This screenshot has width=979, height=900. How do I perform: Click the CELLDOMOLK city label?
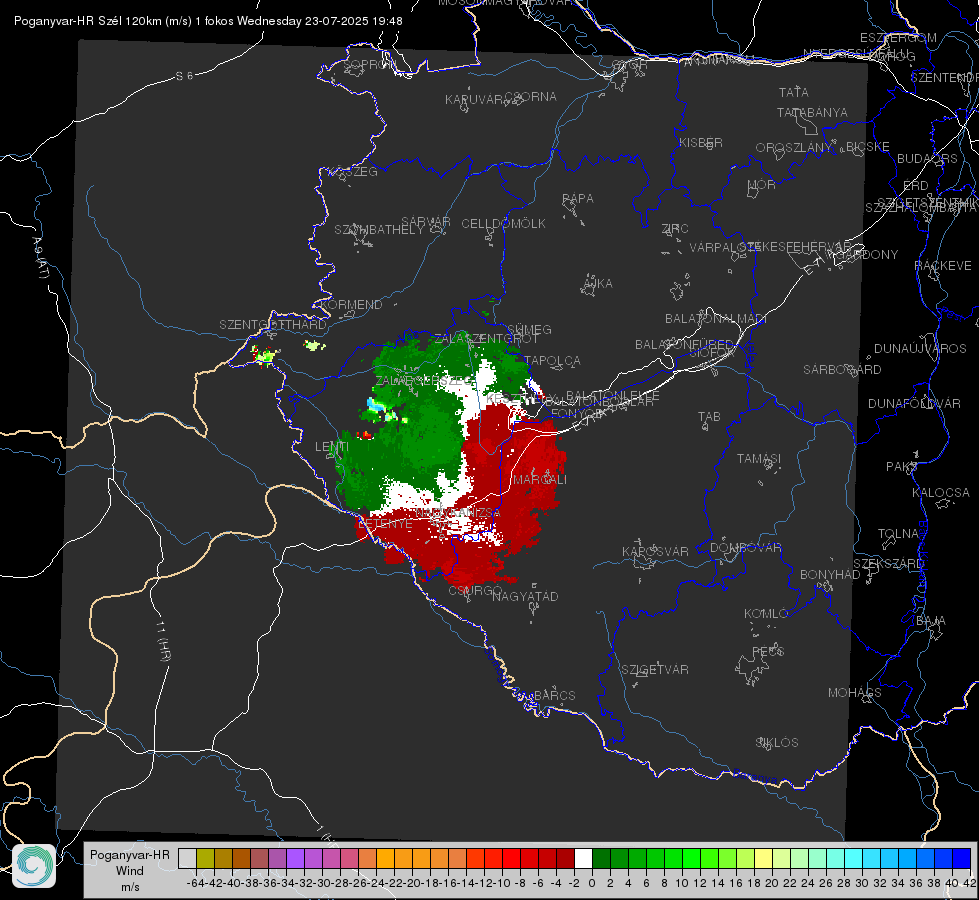pyautogui.click(x=503, y=224)
